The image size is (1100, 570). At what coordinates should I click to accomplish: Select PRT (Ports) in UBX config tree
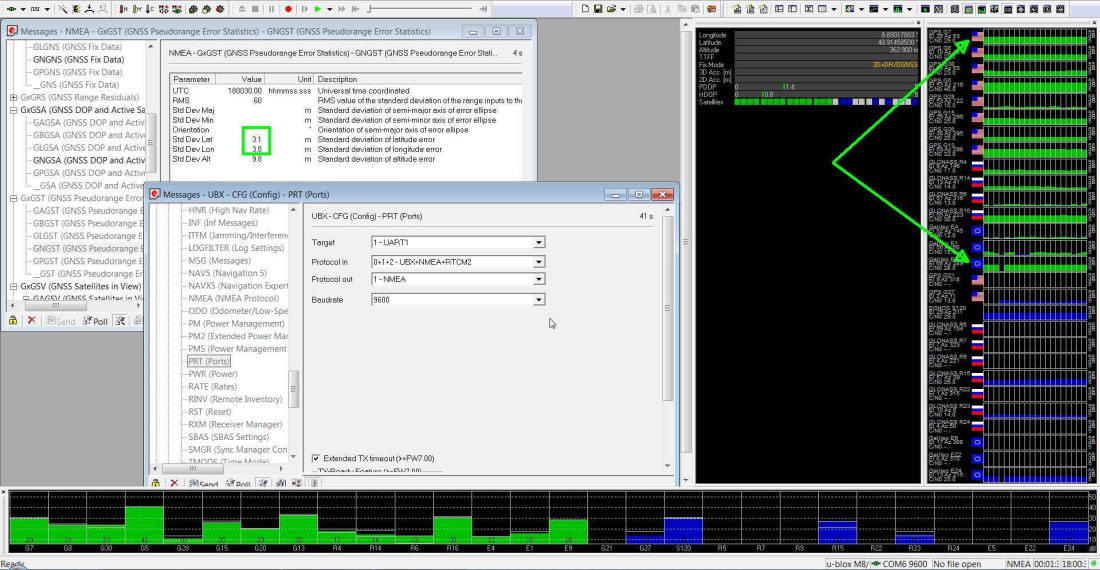(x=209, y=362)
